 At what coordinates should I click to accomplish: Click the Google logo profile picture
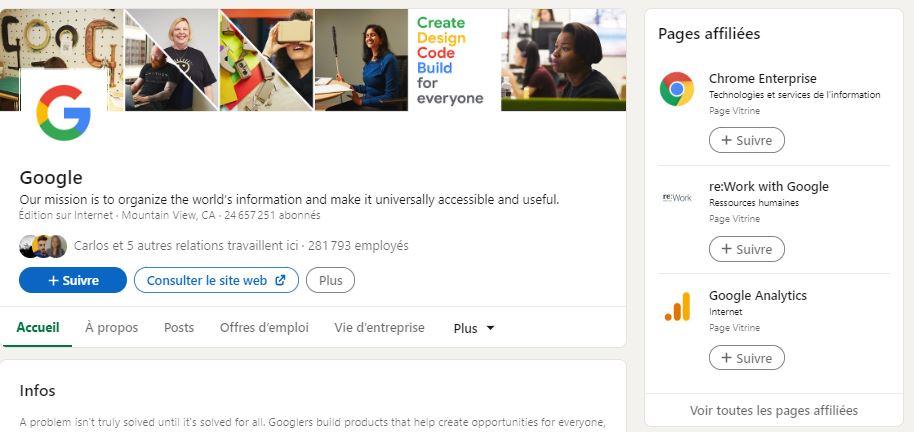pyautogui.click(x=63, y=113)
